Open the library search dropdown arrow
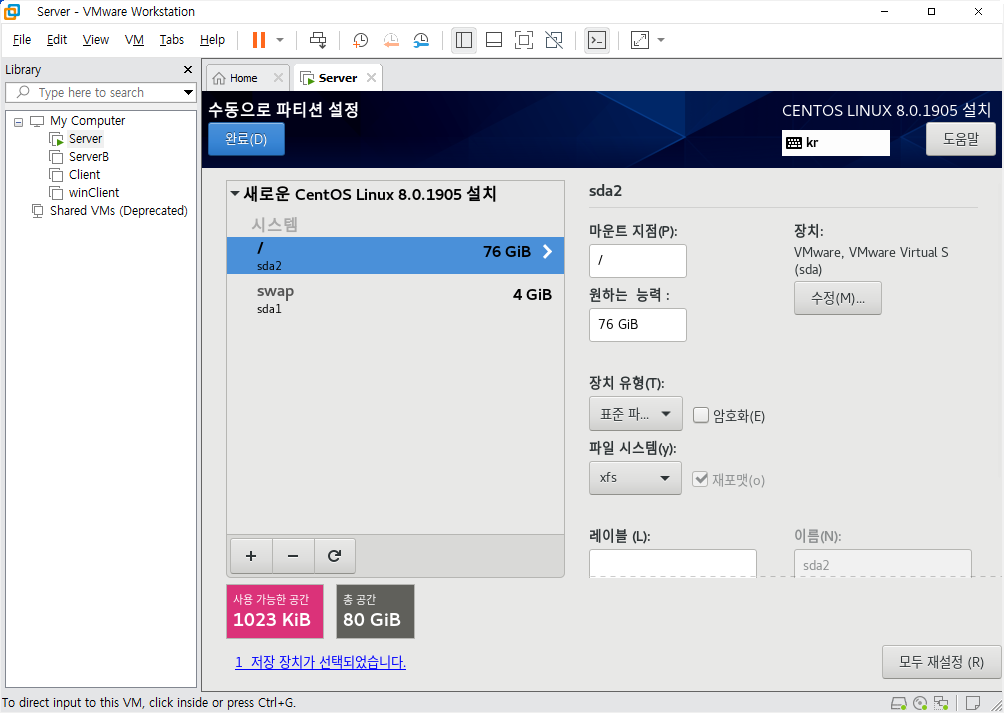The width and height of the screenshot is (1004, 713). click(188, 92)
